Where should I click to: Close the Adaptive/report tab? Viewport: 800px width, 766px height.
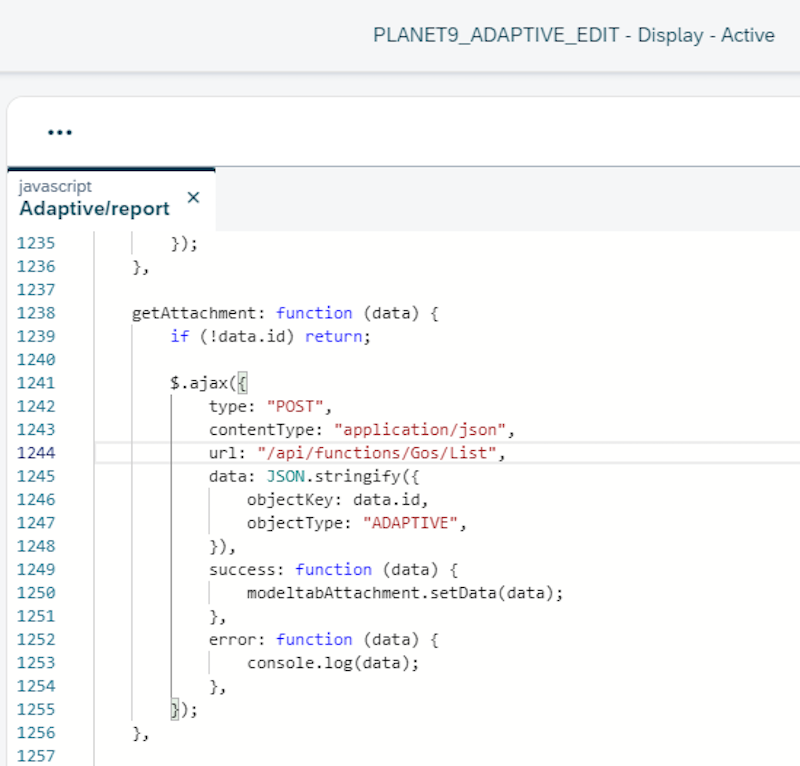(193, 197)
